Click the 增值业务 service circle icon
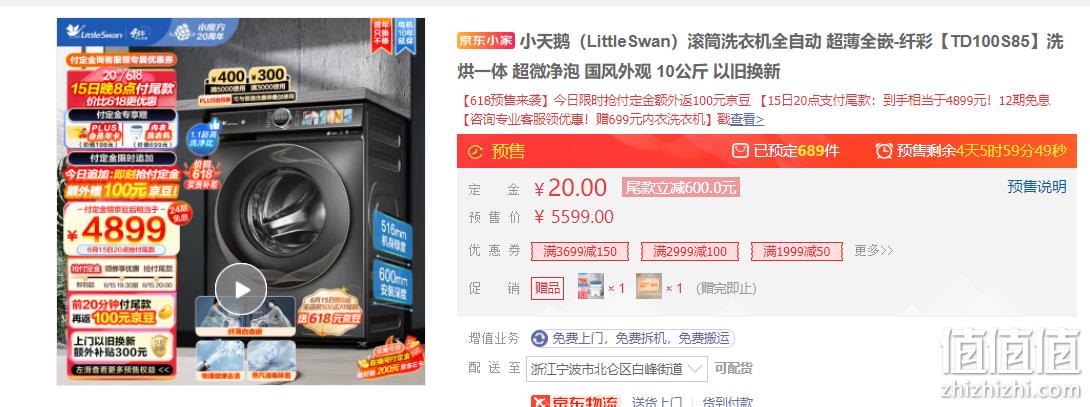The image size is (1090, 407). click(x=539, y=339)
